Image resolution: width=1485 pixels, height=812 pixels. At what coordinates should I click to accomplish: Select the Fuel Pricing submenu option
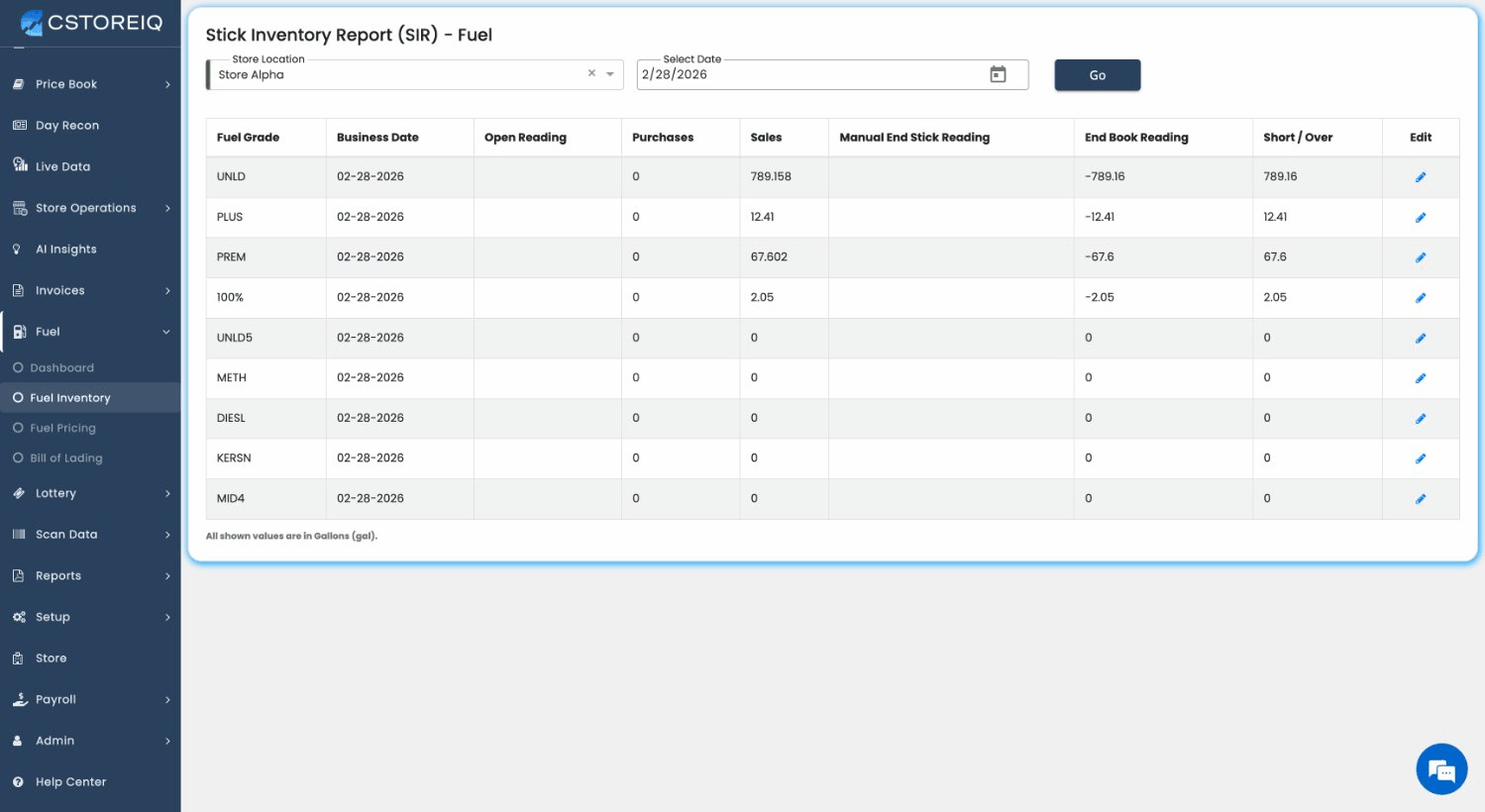(x=62, y=428)
